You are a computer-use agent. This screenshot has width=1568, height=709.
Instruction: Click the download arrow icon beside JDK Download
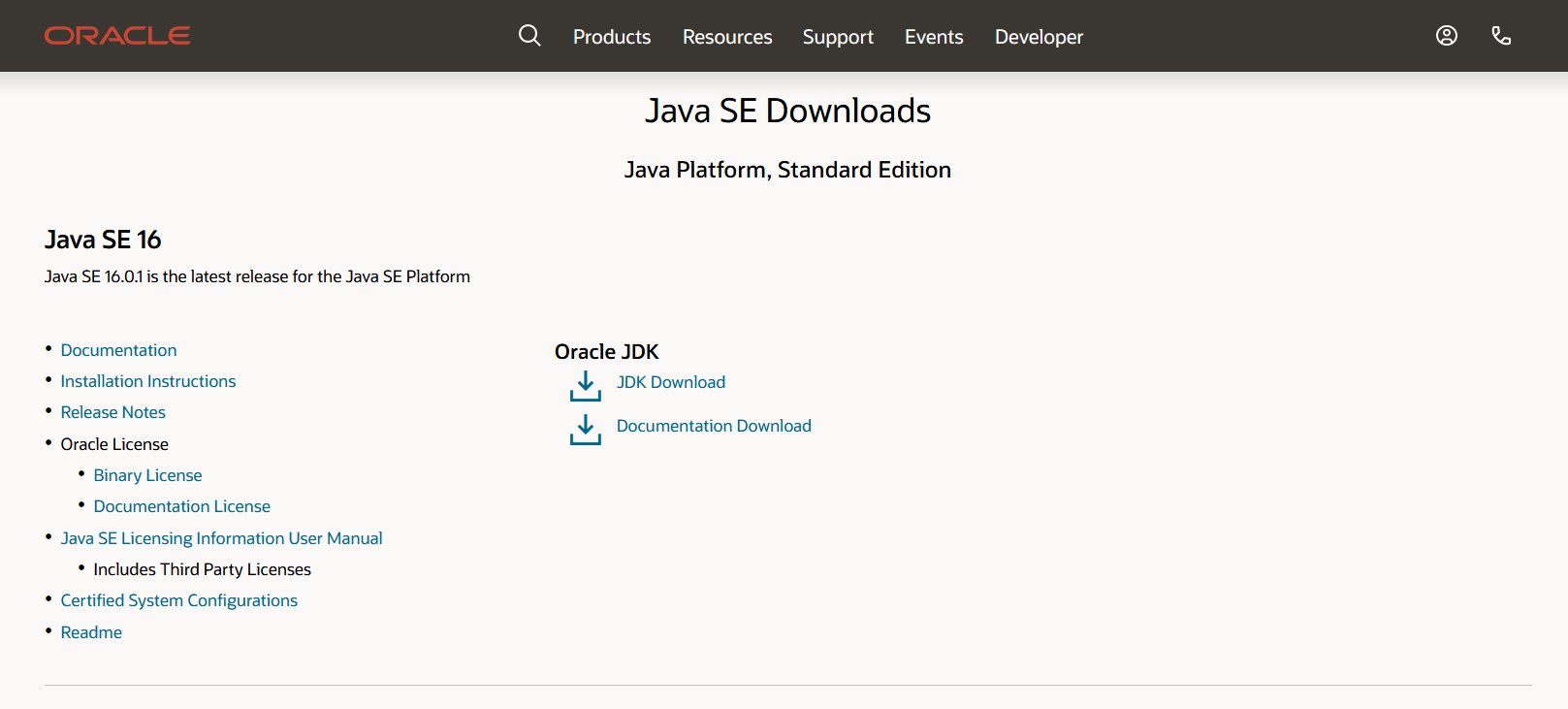[x=586, y=385]
